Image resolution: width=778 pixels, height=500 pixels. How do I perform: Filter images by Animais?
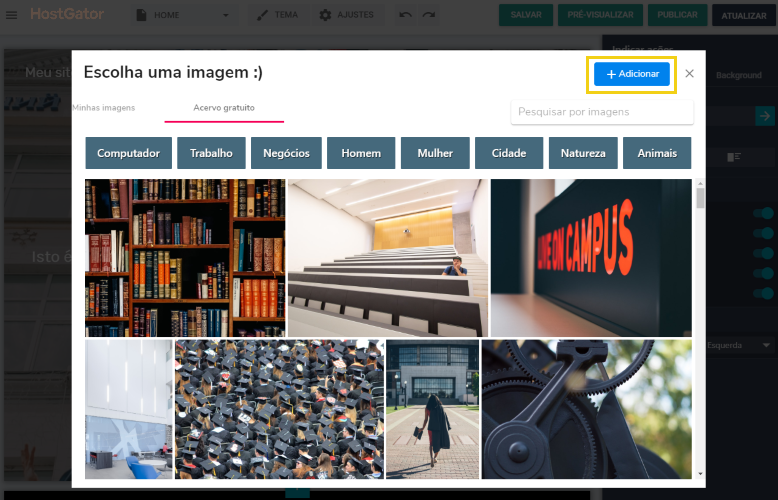coord(657,153)
